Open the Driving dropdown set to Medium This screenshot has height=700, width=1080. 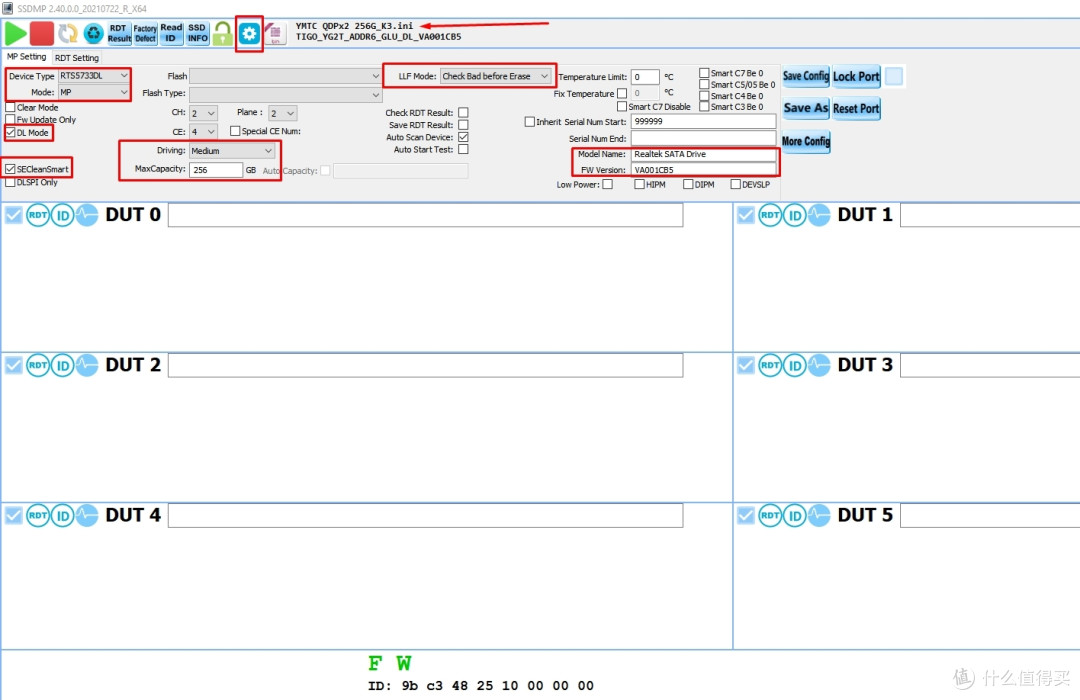[232, 151]
